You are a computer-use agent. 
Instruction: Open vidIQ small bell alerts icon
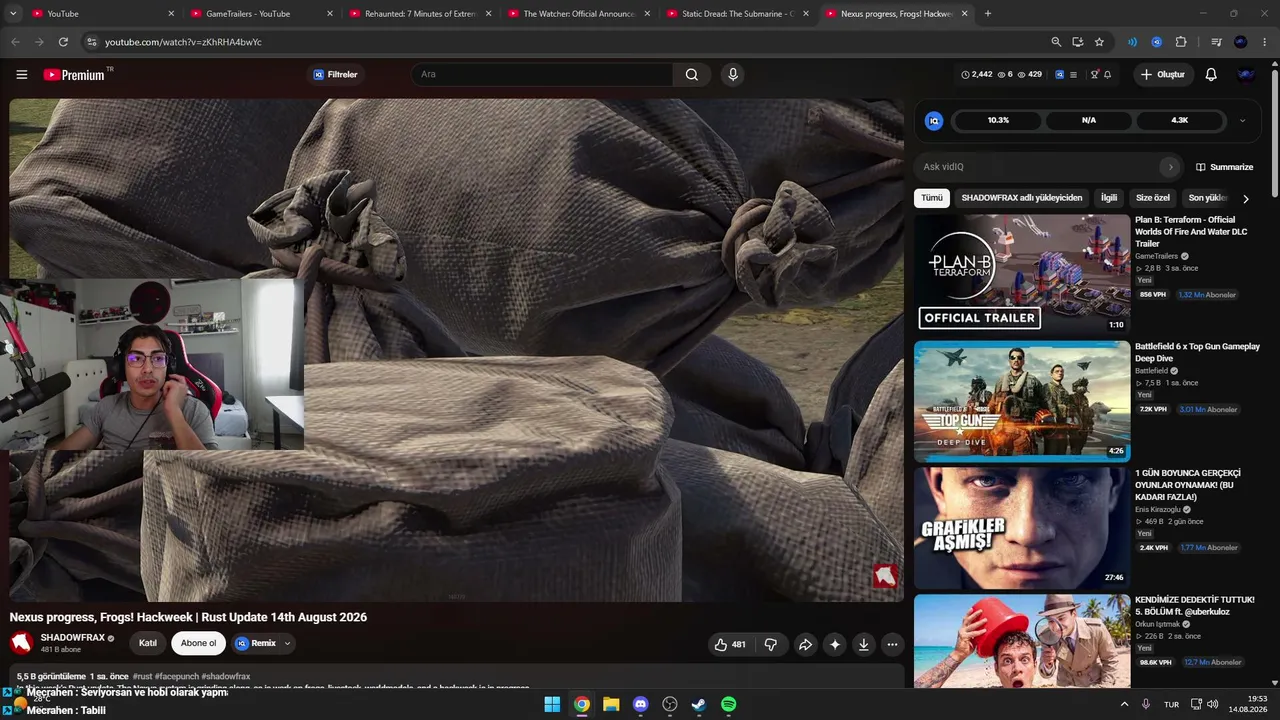(x=1107, y=74)
